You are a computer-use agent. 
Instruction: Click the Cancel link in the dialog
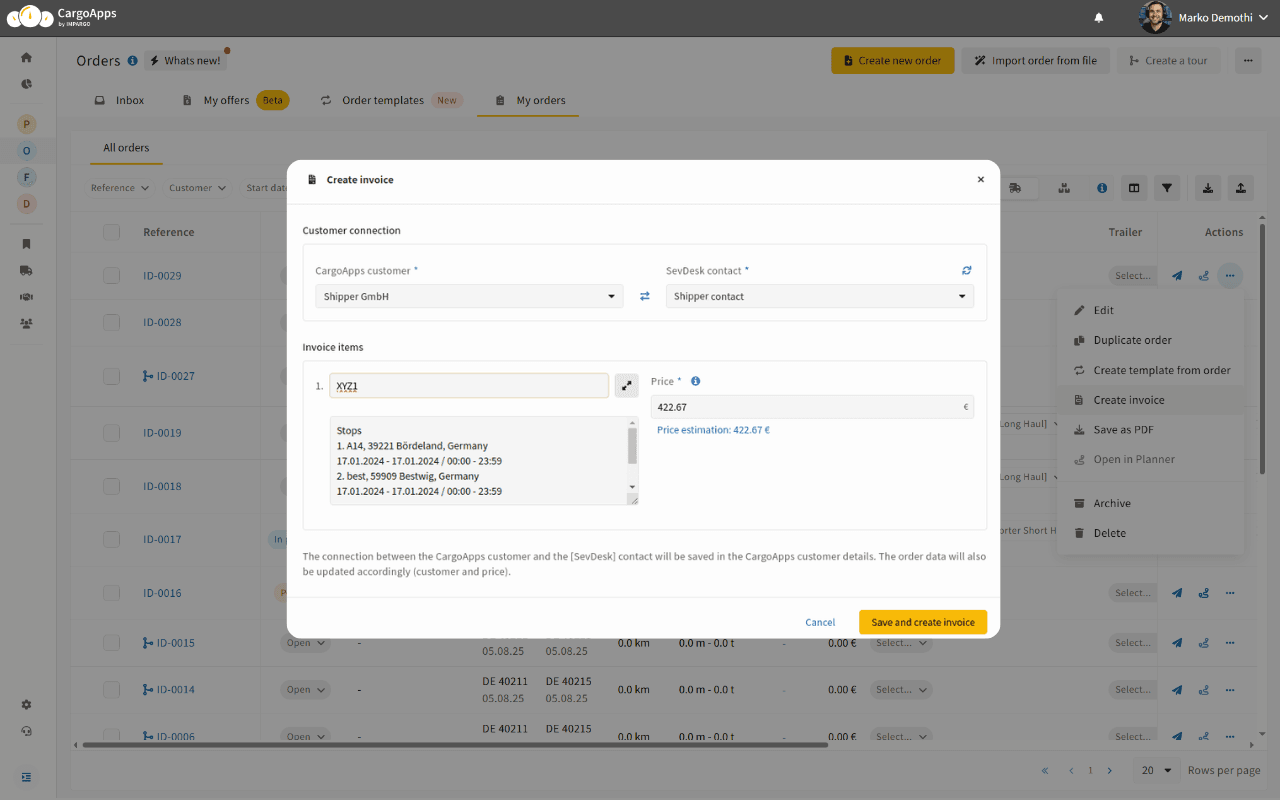point(820,621)
